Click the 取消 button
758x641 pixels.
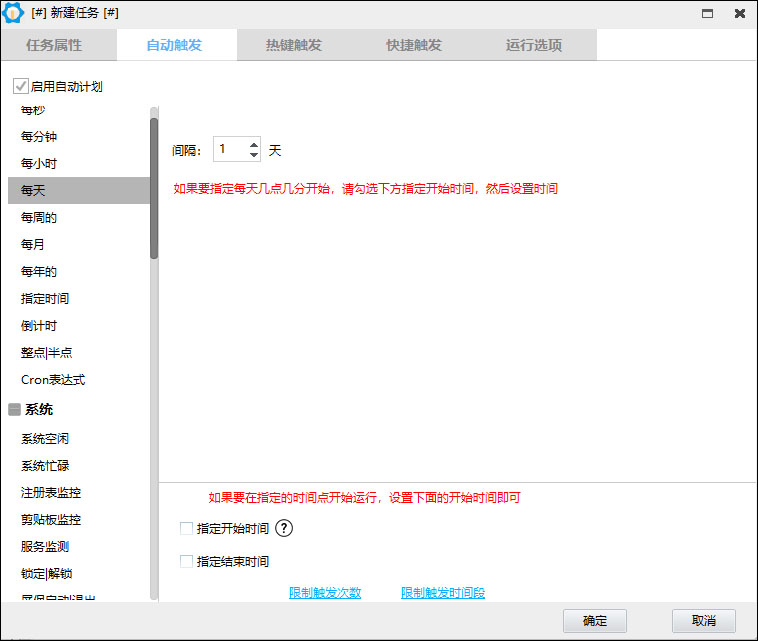pyautogui.click(x=703, y=621)
